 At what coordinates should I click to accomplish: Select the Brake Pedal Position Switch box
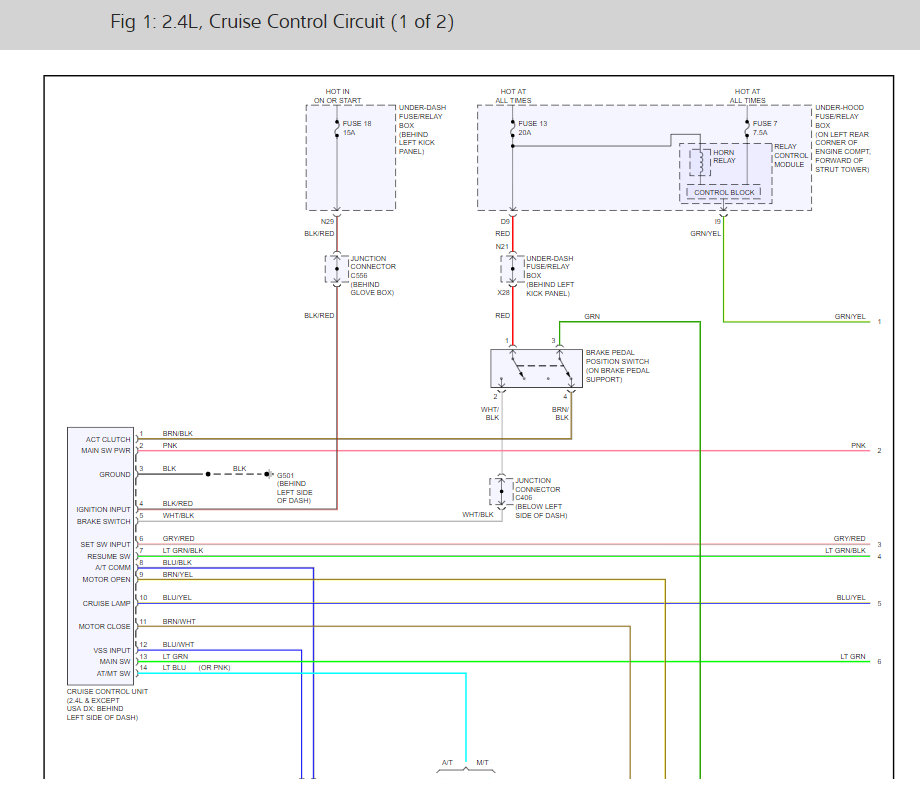(x=536, y=368)
